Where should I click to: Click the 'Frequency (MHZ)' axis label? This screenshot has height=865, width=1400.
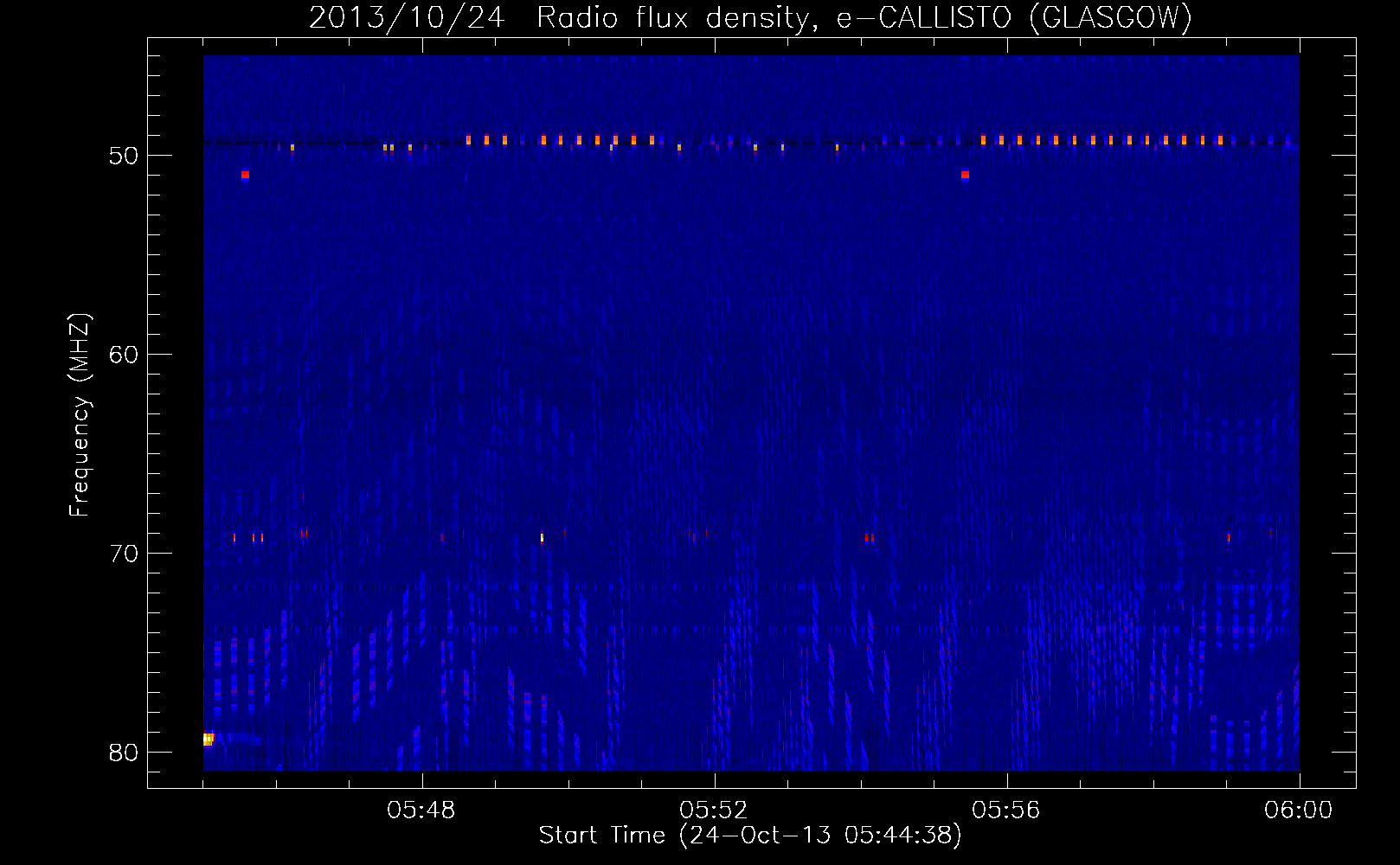click(80, 415)
